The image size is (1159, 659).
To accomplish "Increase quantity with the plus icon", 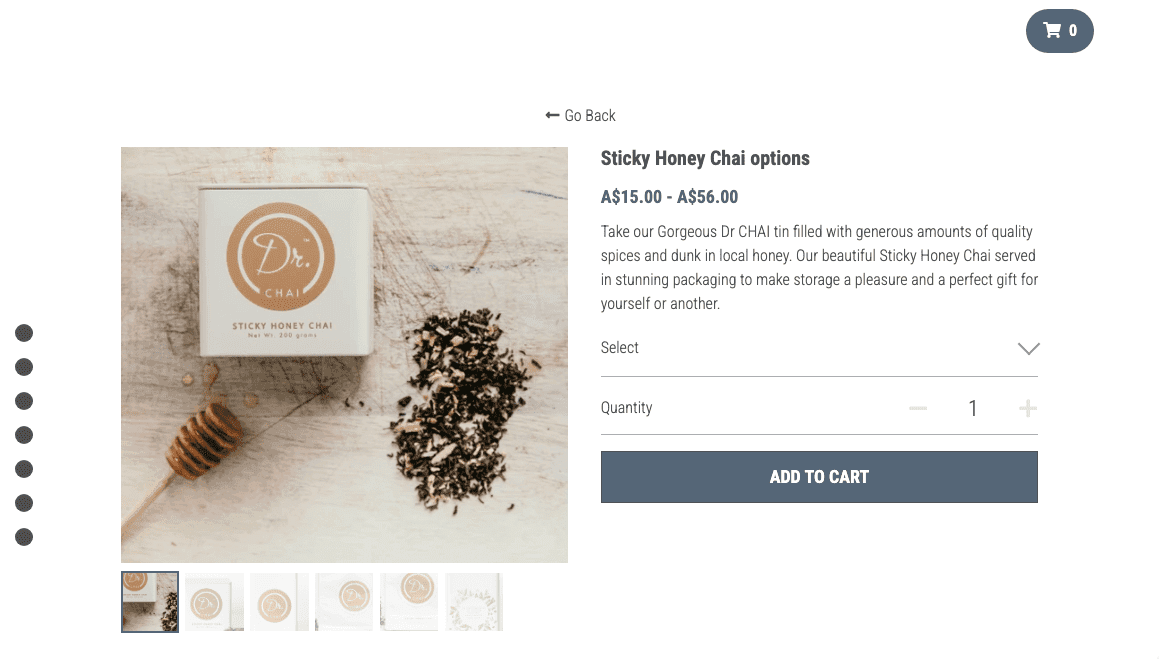I will tap(1027, 409).
